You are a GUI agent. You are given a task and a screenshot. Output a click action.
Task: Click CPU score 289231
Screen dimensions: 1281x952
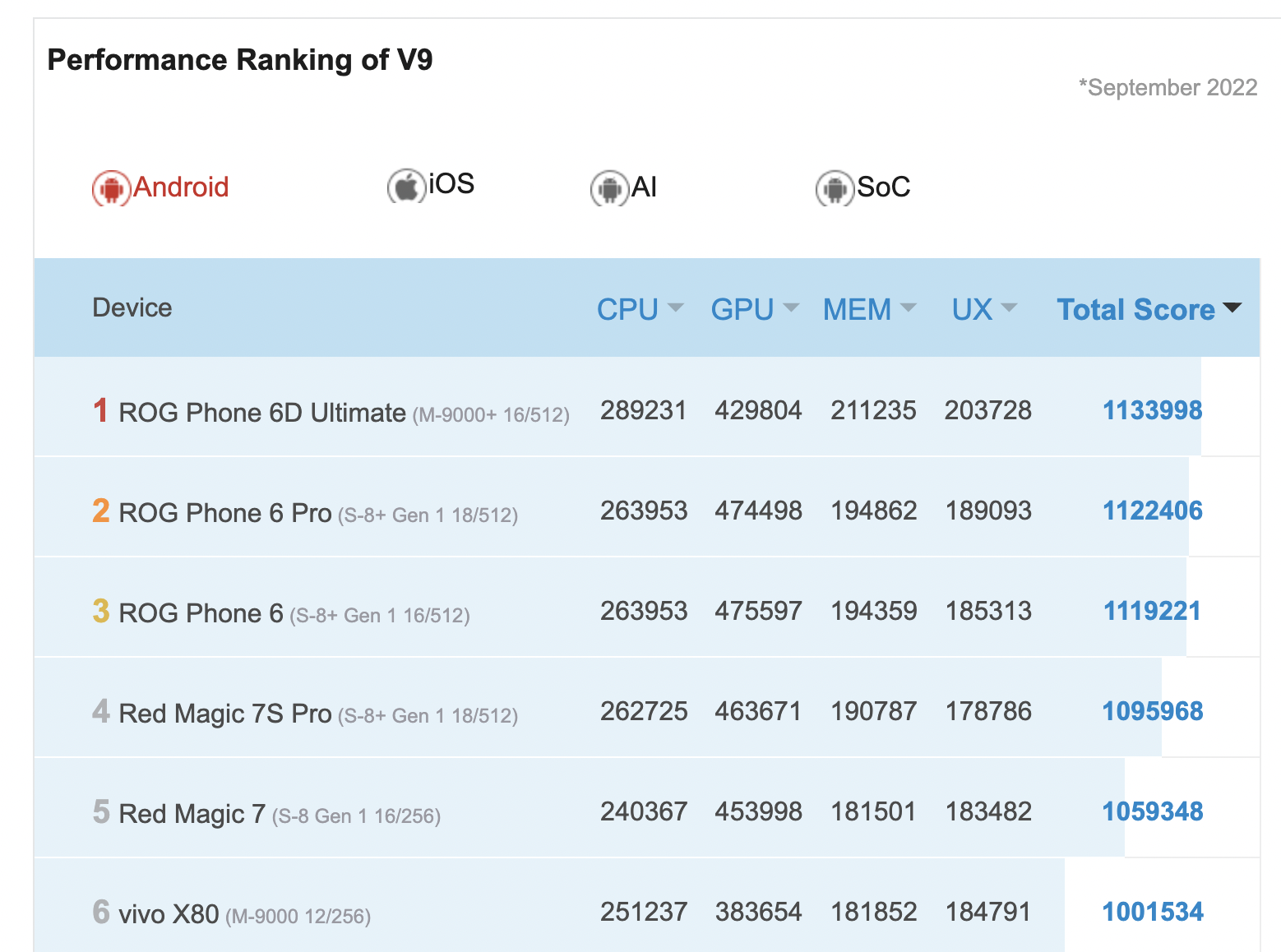[643, 410]
